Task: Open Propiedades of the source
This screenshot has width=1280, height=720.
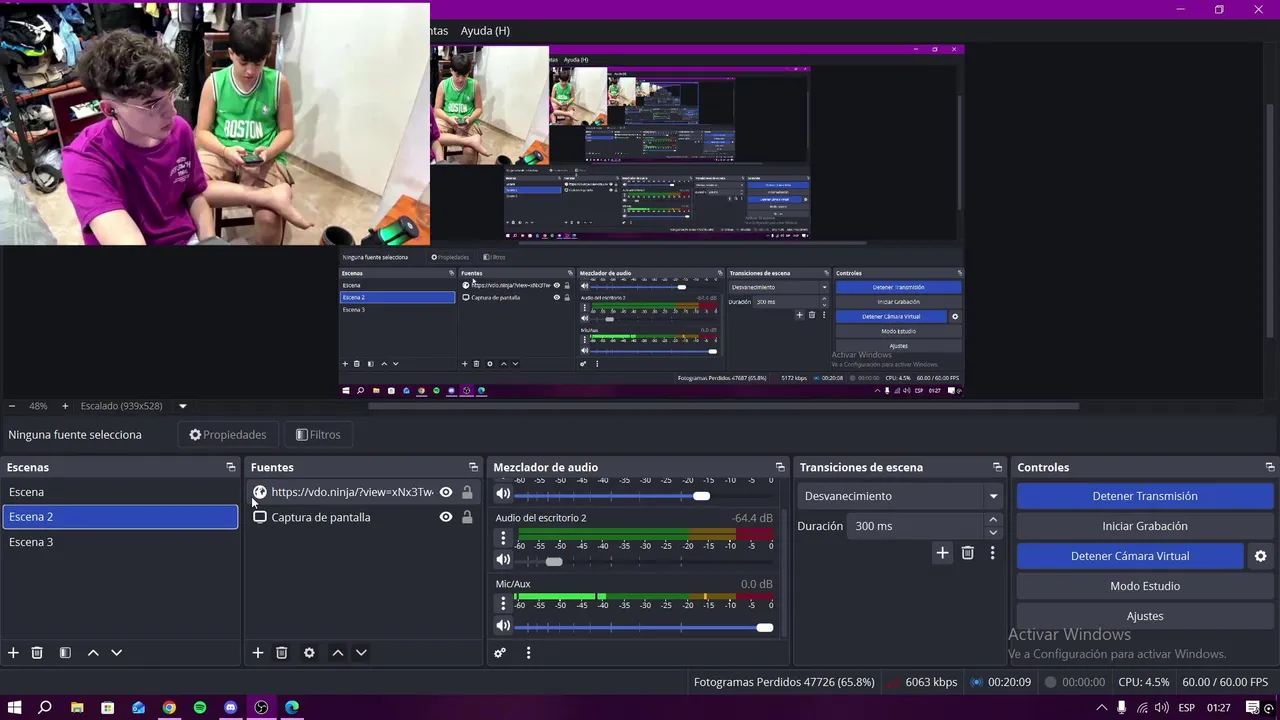Action: coord(228,435)
